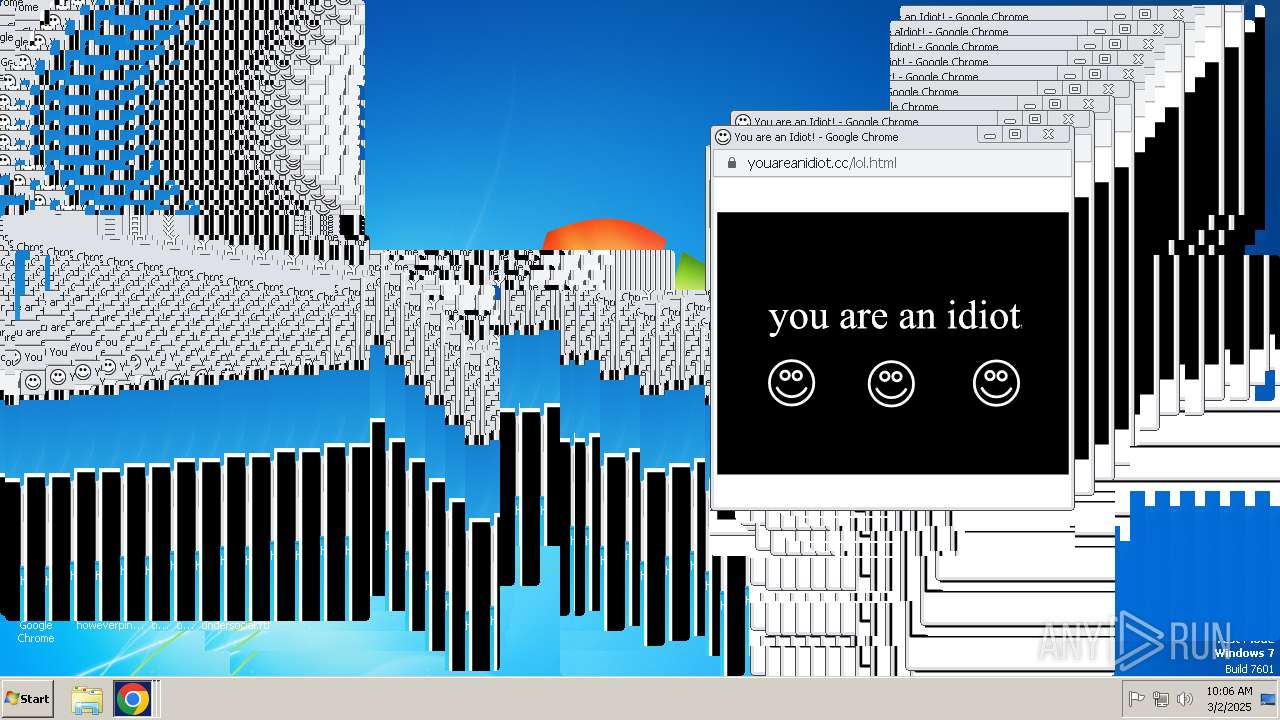Maximize the window titled 'aIdiot! - Google Chrome'
1280x720 pixels.
click(x=1125, y=30)
